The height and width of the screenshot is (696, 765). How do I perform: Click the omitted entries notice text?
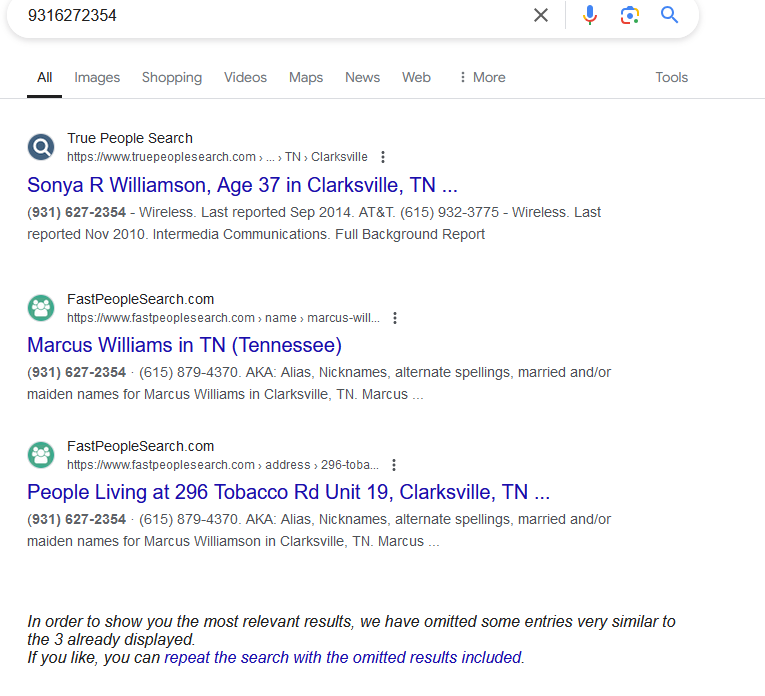(x=351, y=630)
